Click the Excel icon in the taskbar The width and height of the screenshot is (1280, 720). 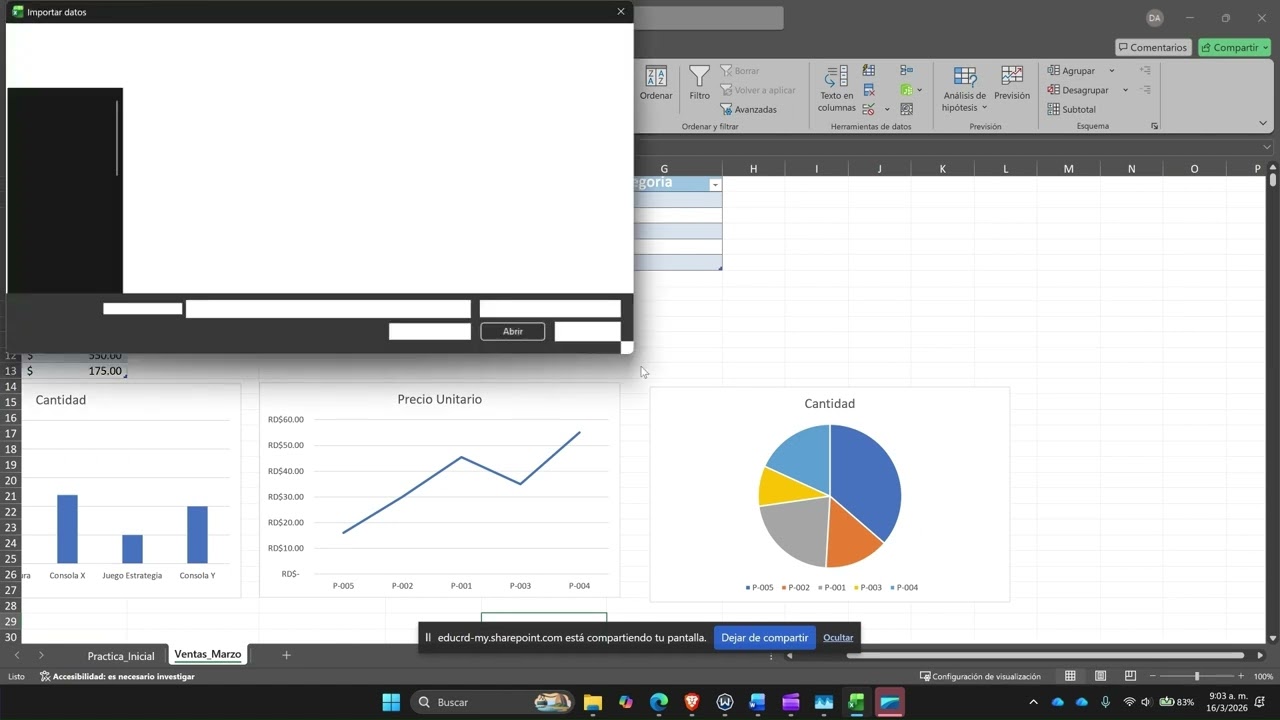click(x=856, y=702)
